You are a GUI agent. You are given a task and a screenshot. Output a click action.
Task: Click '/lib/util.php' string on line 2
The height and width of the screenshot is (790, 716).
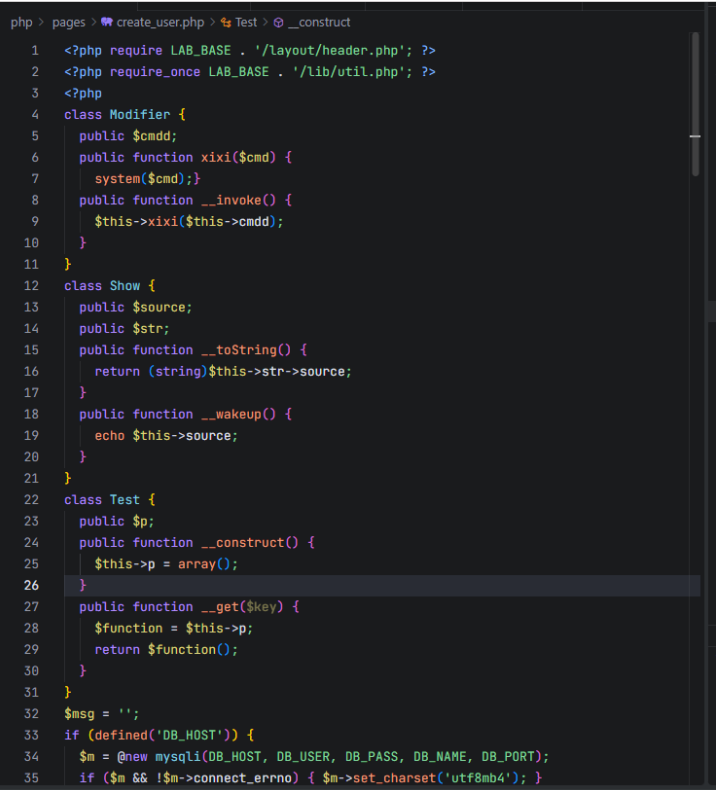click(x=349, y=72)
